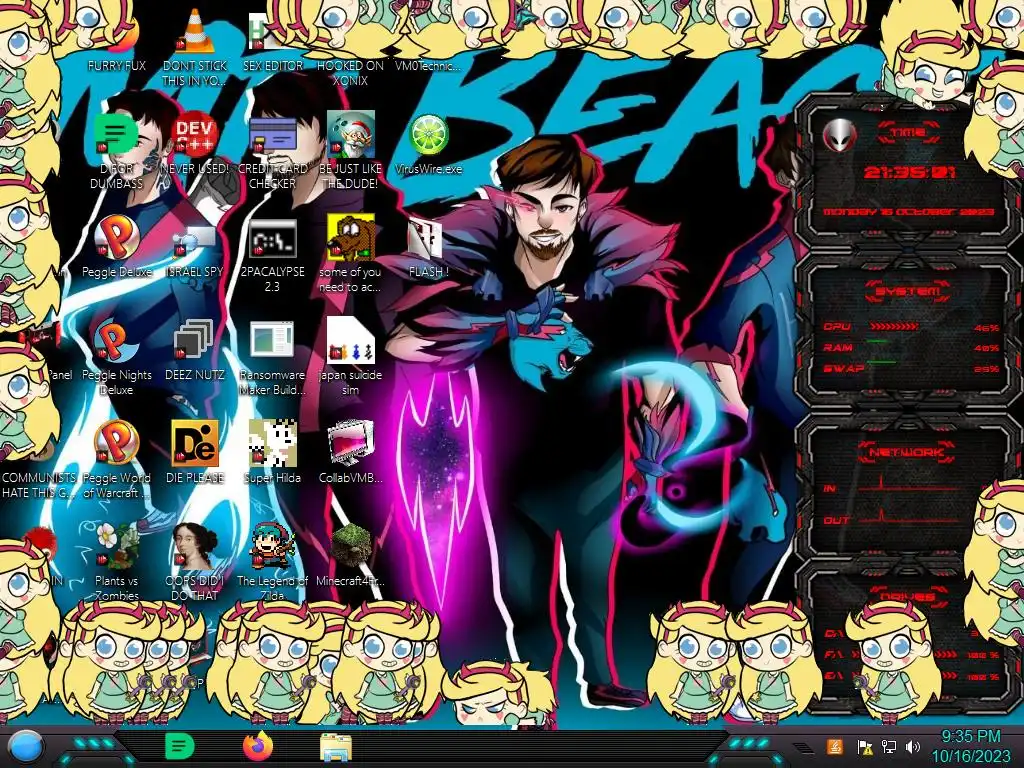Screen dimensions: 1024x768
Task: Open File Explorer from the taskbar
Action: 336,746
